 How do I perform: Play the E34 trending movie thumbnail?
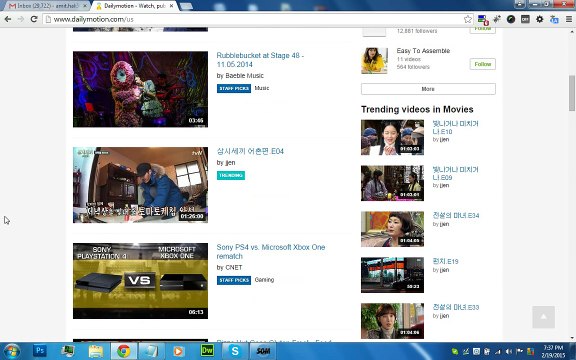tap(392, 229)
